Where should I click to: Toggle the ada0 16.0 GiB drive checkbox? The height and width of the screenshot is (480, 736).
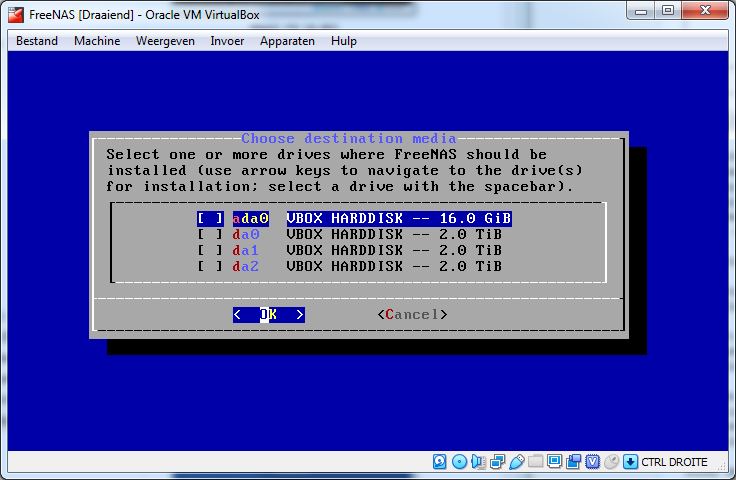point(210,218)
